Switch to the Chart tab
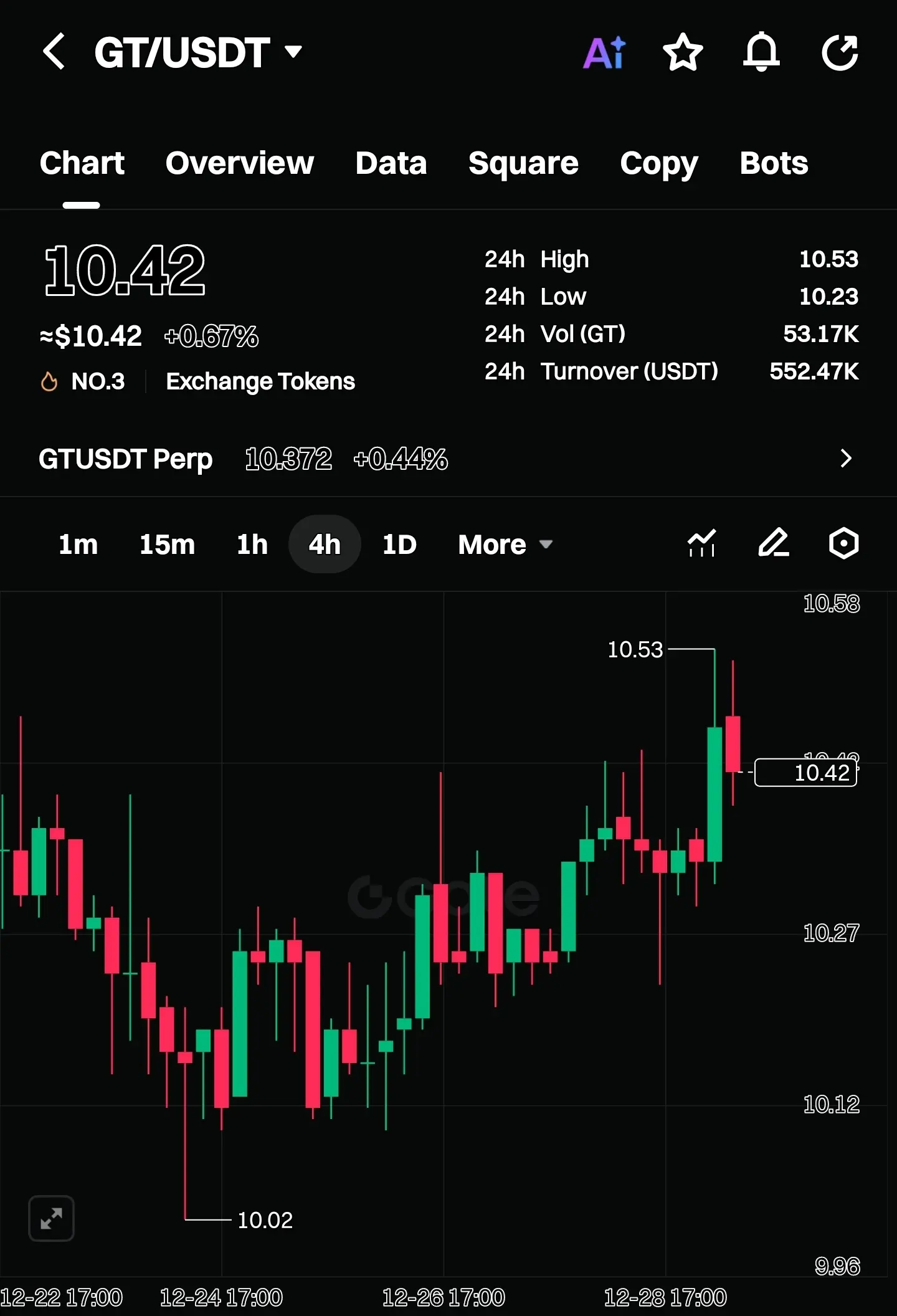 (x=82, y=163)
